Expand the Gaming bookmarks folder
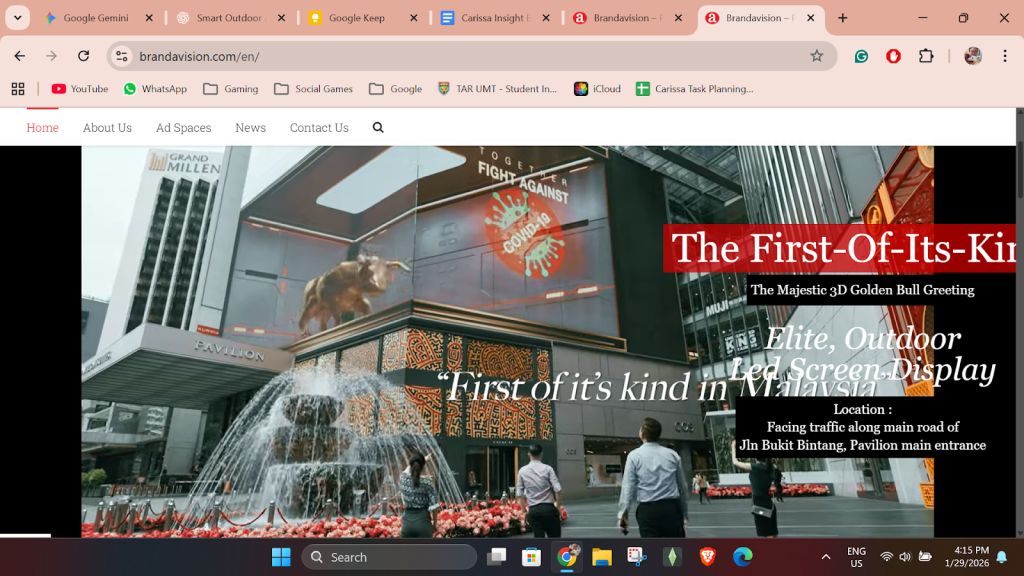Screen dimensions: 1024x576 coord(231,89)
